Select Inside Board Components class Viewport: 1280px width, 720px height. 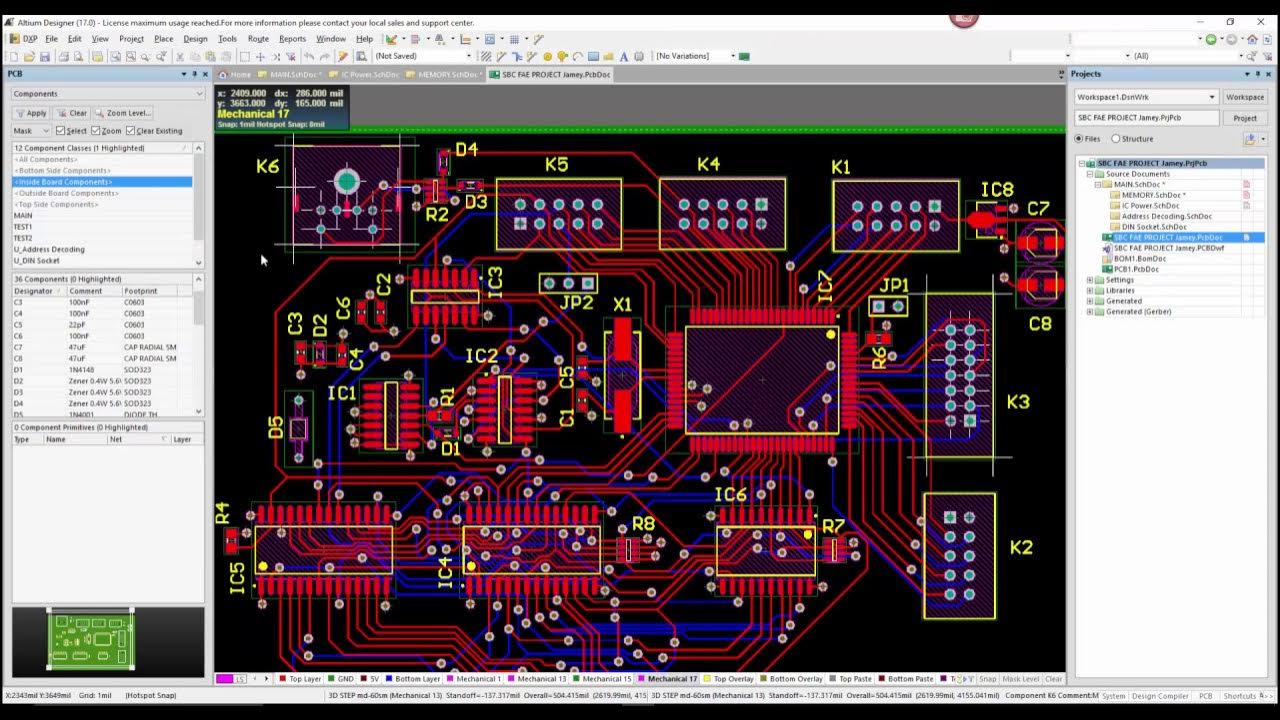(x=102, y=182)
